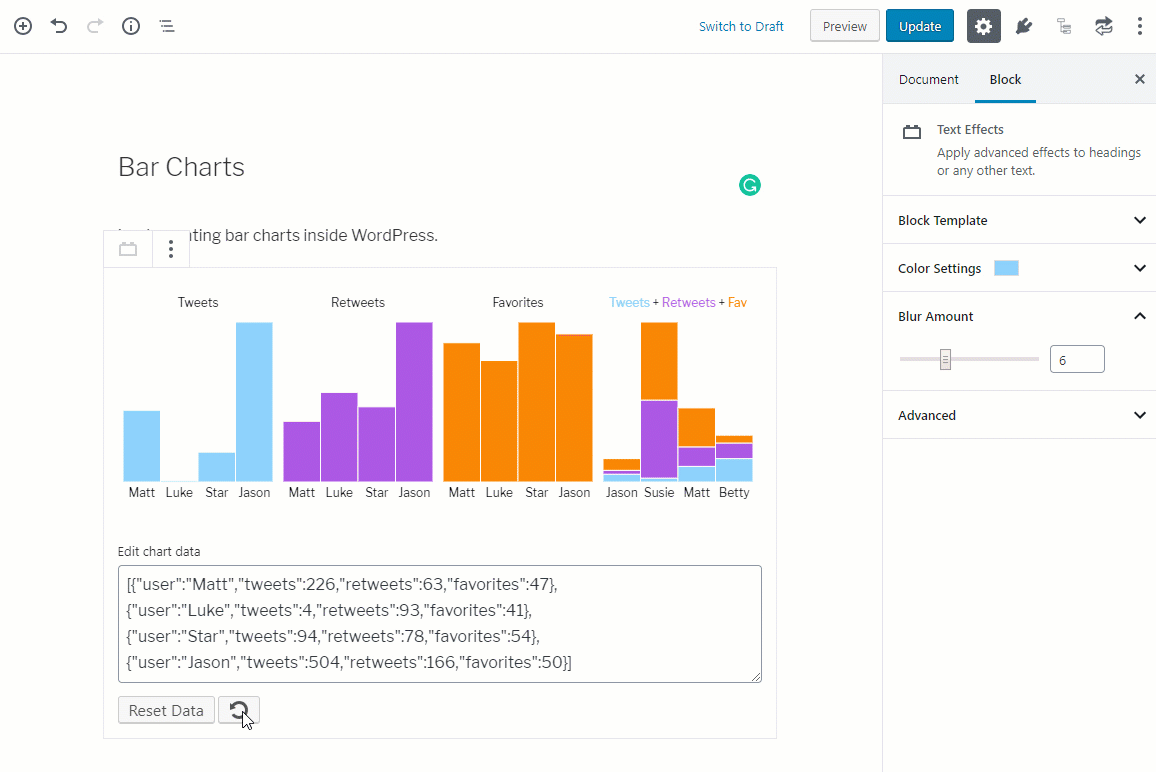Click the Redo icon in the toolbar
Image resolution: width=1156 pixels, height=772 pixels.
pos(94,26)
